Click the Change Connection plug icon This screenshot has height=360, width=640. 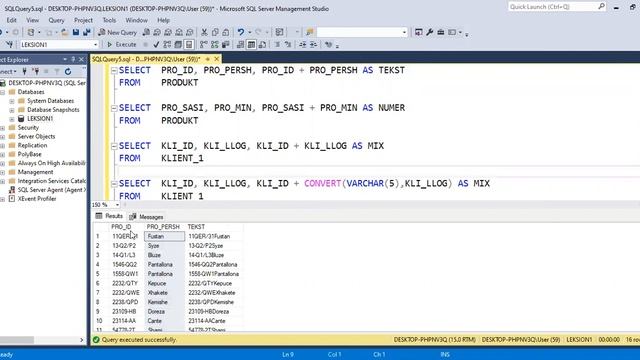pyautogui.click(x=9, y=44)
